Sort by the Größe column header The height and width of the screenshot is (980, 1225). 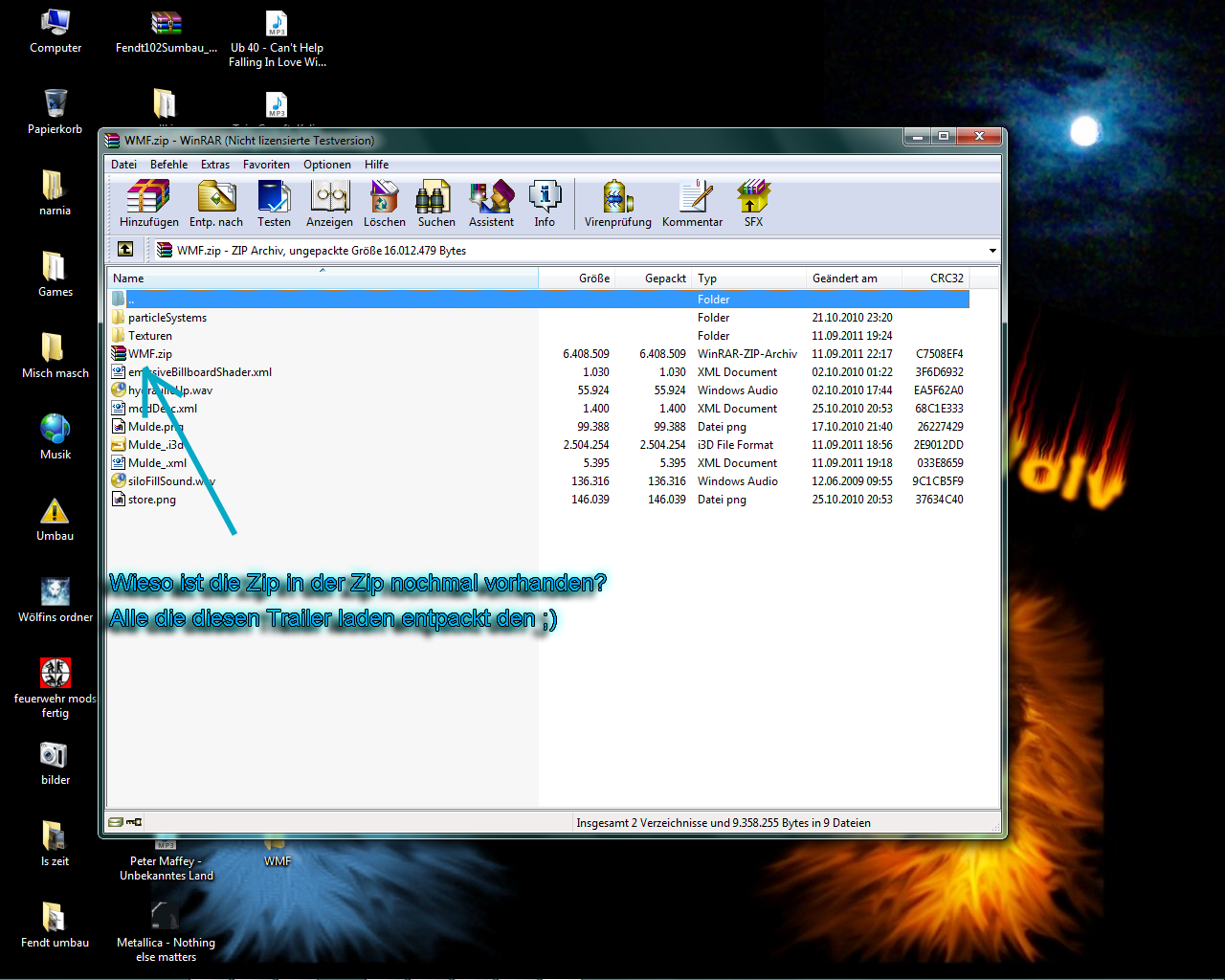coord(576,278)
